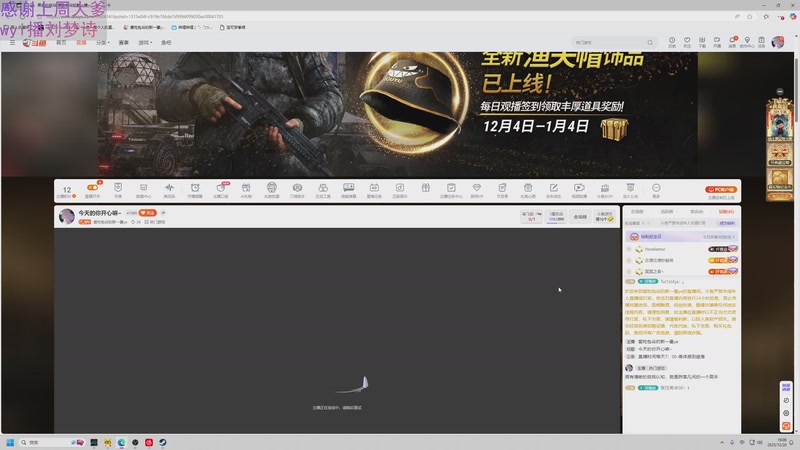Open the publish update pencil icon
Viewport: 800px width, 450px height.
pyautogui.click(x=554, y=188)
